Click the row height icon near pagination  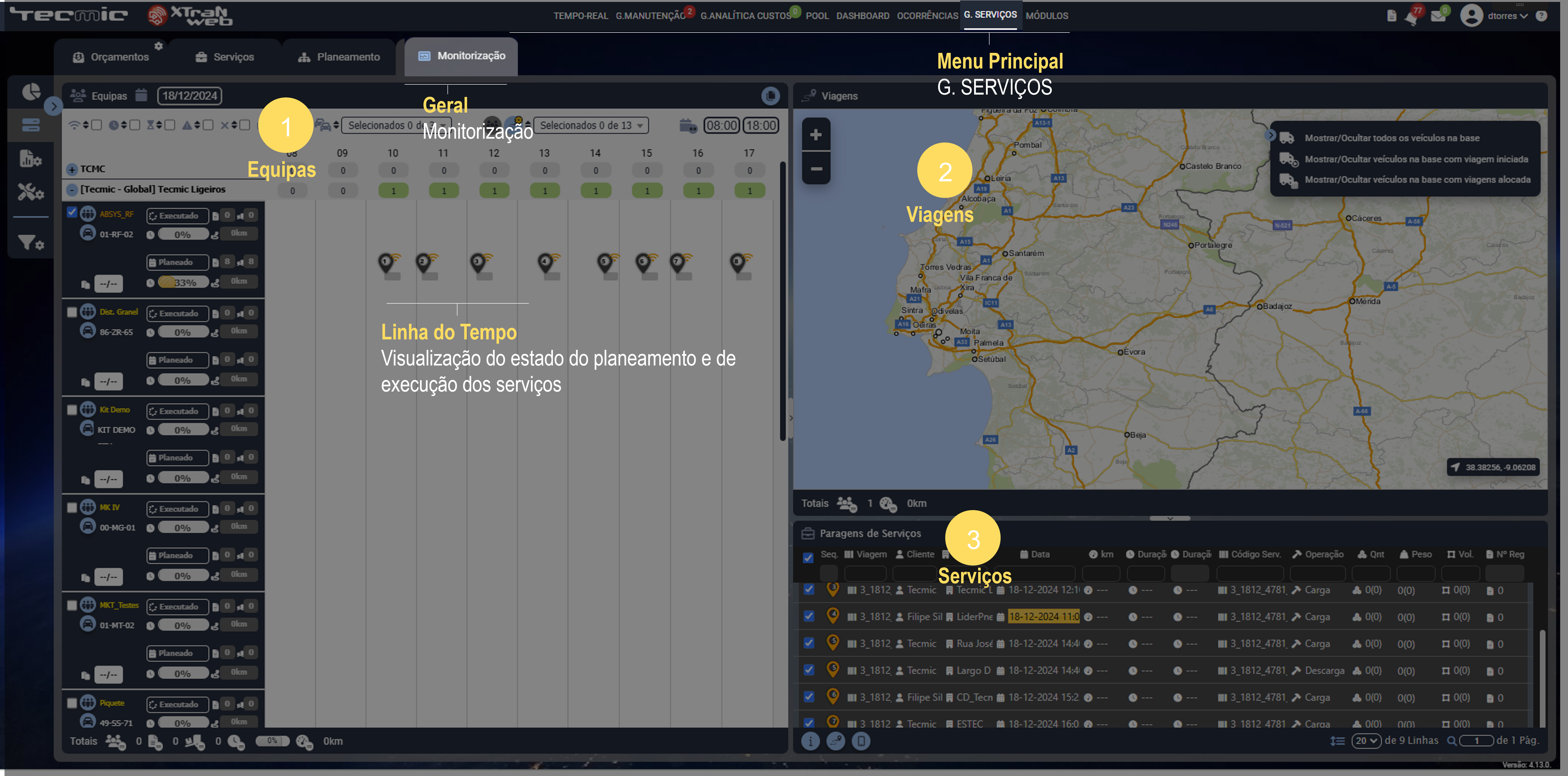(x=1337, y=741)
